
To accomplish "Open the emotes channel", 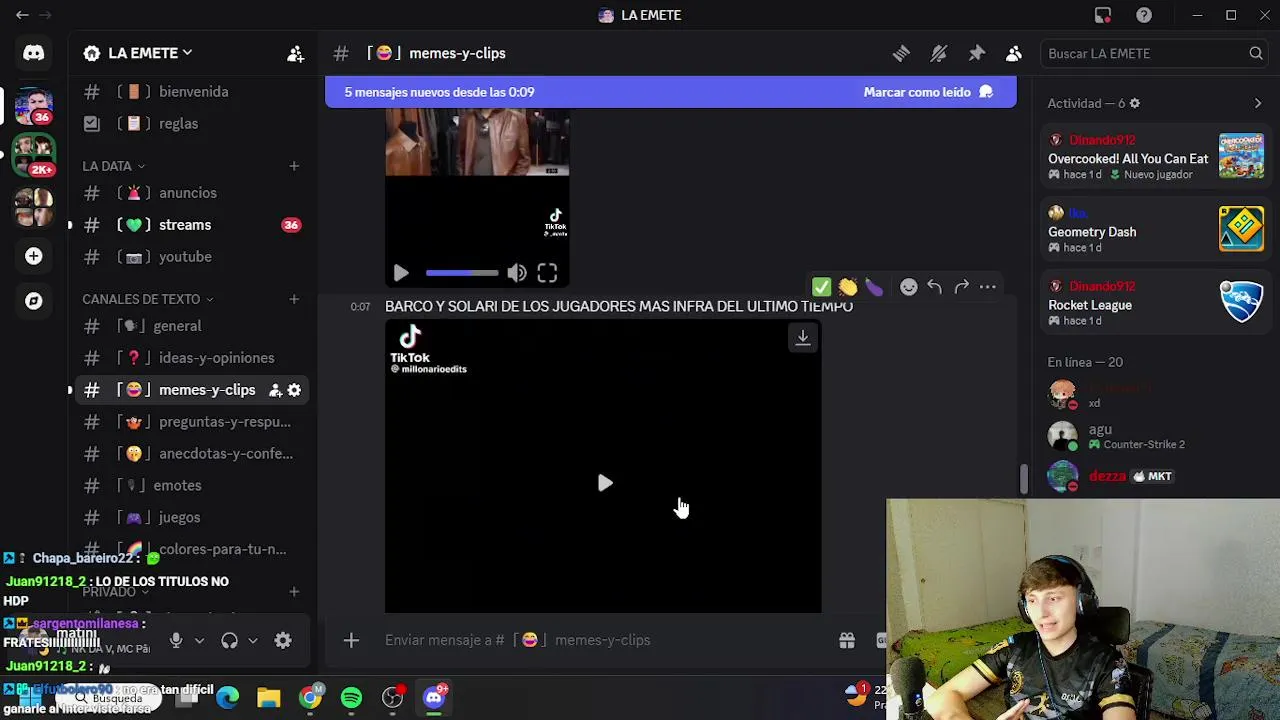I will 191,485.
